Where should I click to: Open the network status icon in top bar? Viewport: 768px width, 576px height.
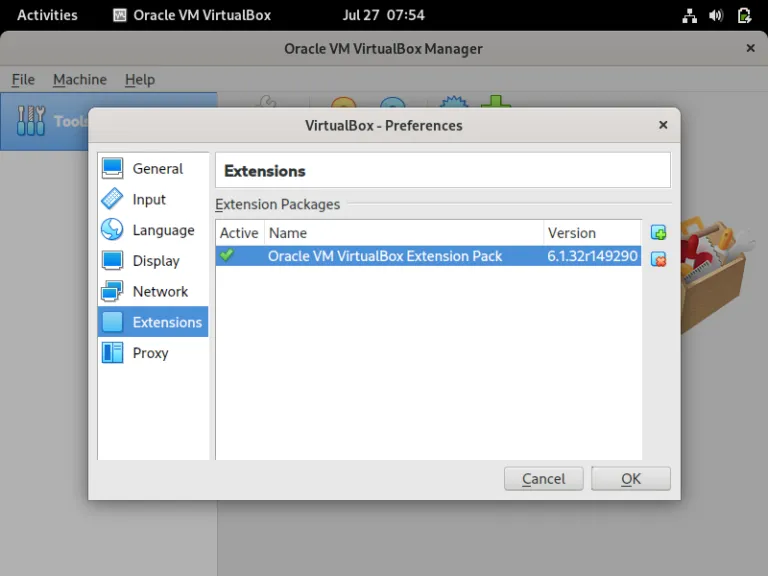point(690,16)
